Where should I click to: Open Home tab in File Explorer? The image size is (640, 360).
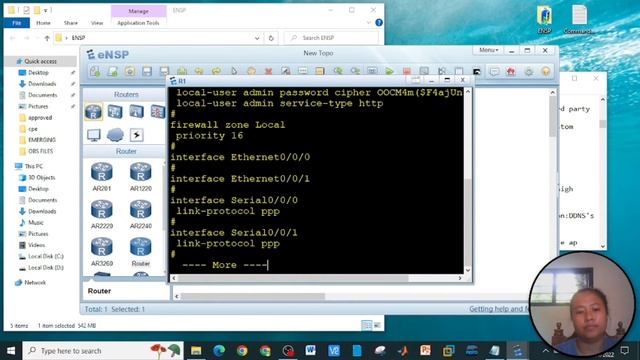click(x=43, y=23)
